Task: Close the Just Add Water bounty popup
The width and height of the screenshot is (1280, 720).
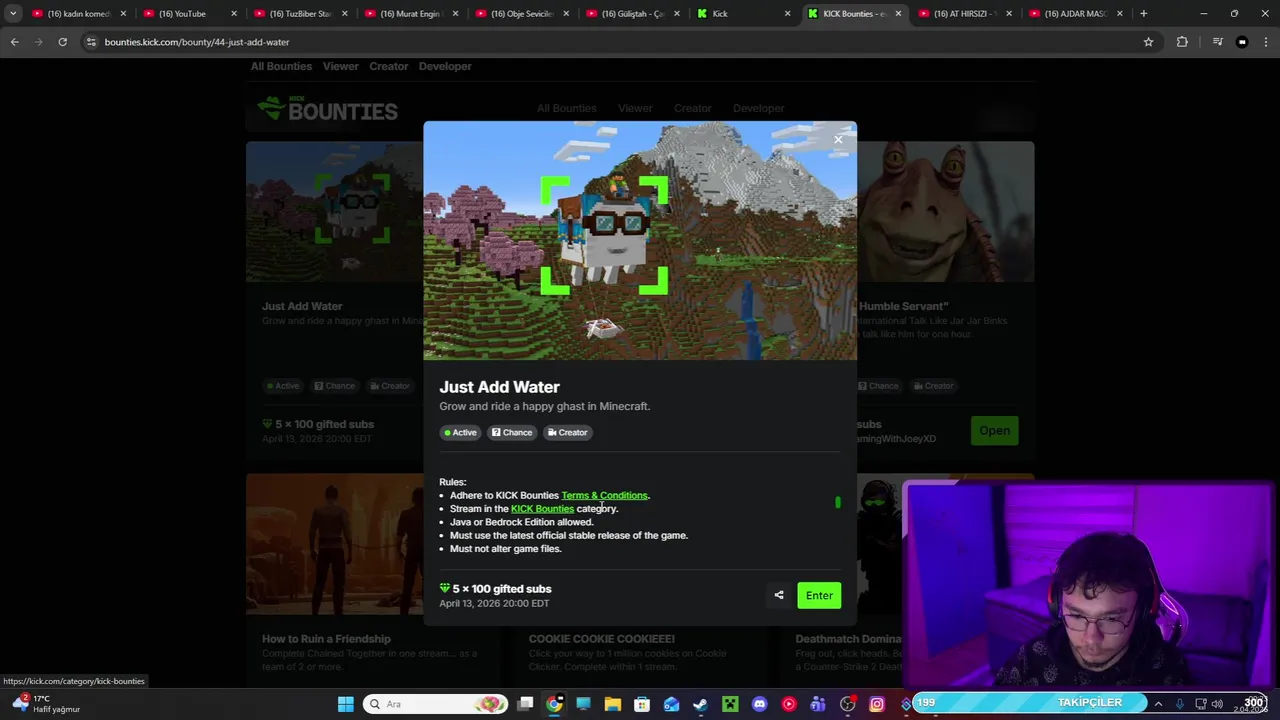Action: point(838,139)
